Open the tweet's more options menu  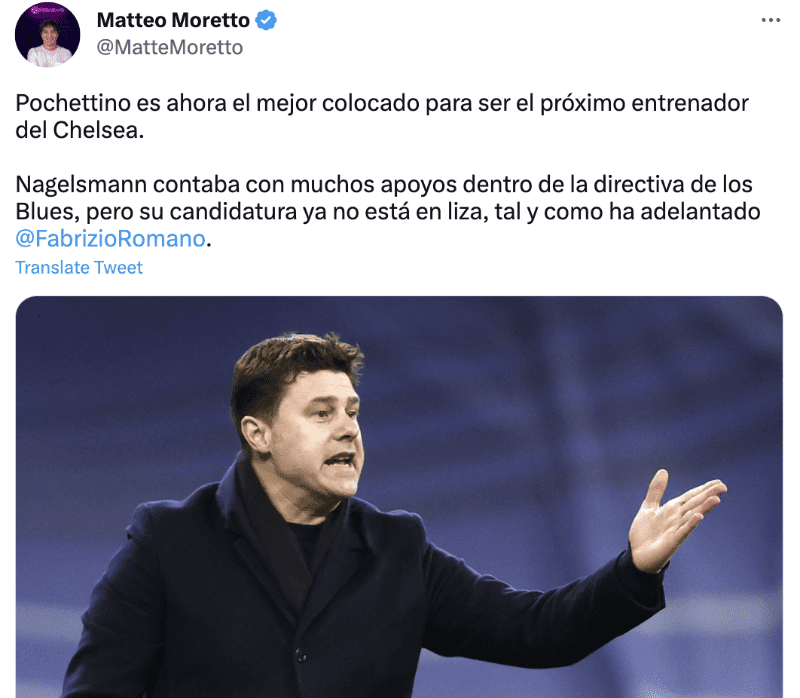pyautogui.click(x=770, y=20)
